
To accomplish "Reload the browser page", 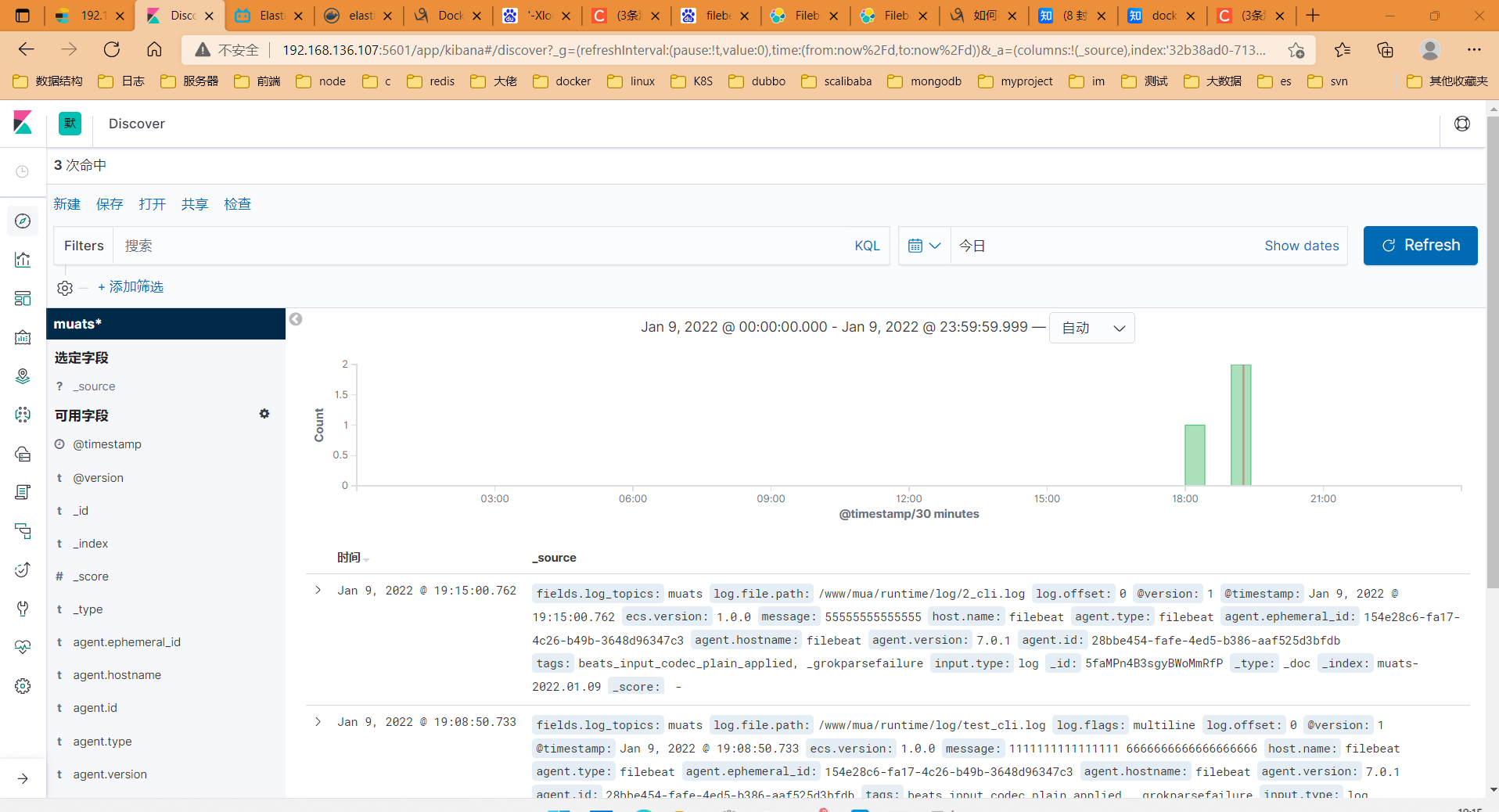I will coord(112,50).
